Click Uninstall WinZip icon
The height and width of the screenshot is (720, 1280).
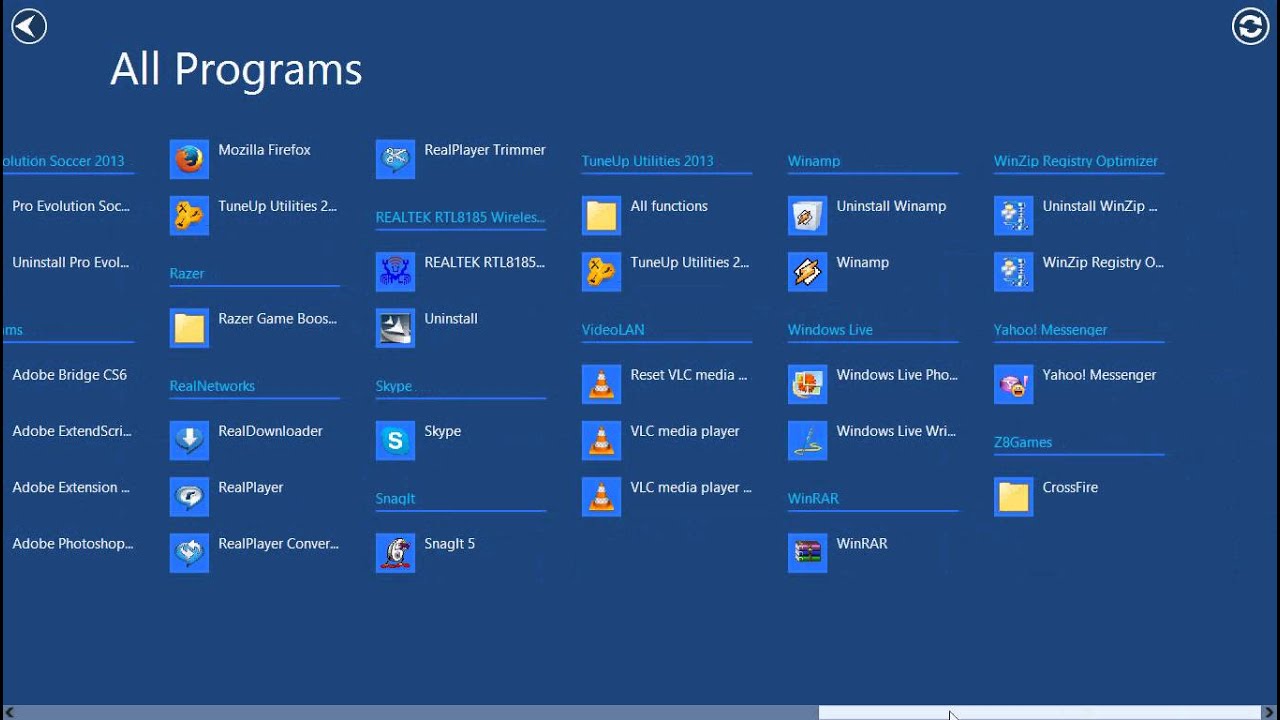coord(1013,215)
